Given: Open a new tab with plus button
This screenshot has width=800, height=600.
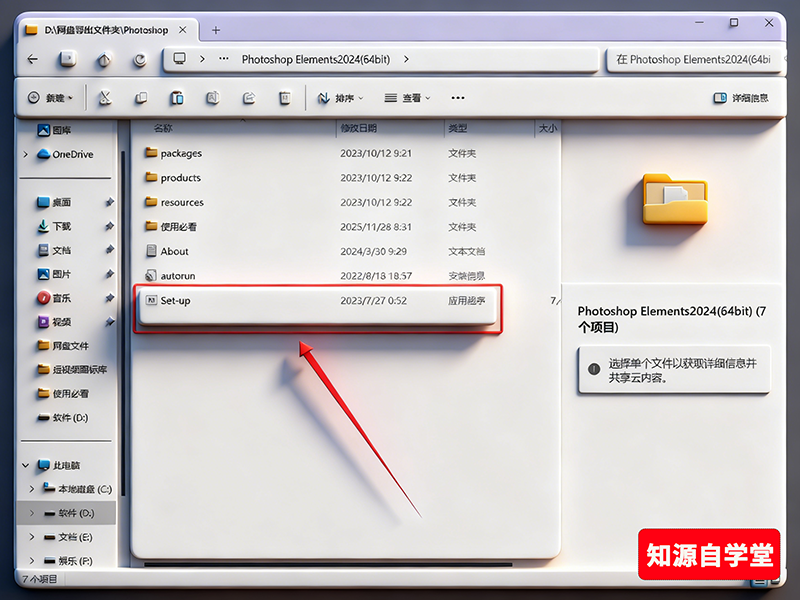Looking at the screenshot, I should pyautogui.click(x=215, y=30).
